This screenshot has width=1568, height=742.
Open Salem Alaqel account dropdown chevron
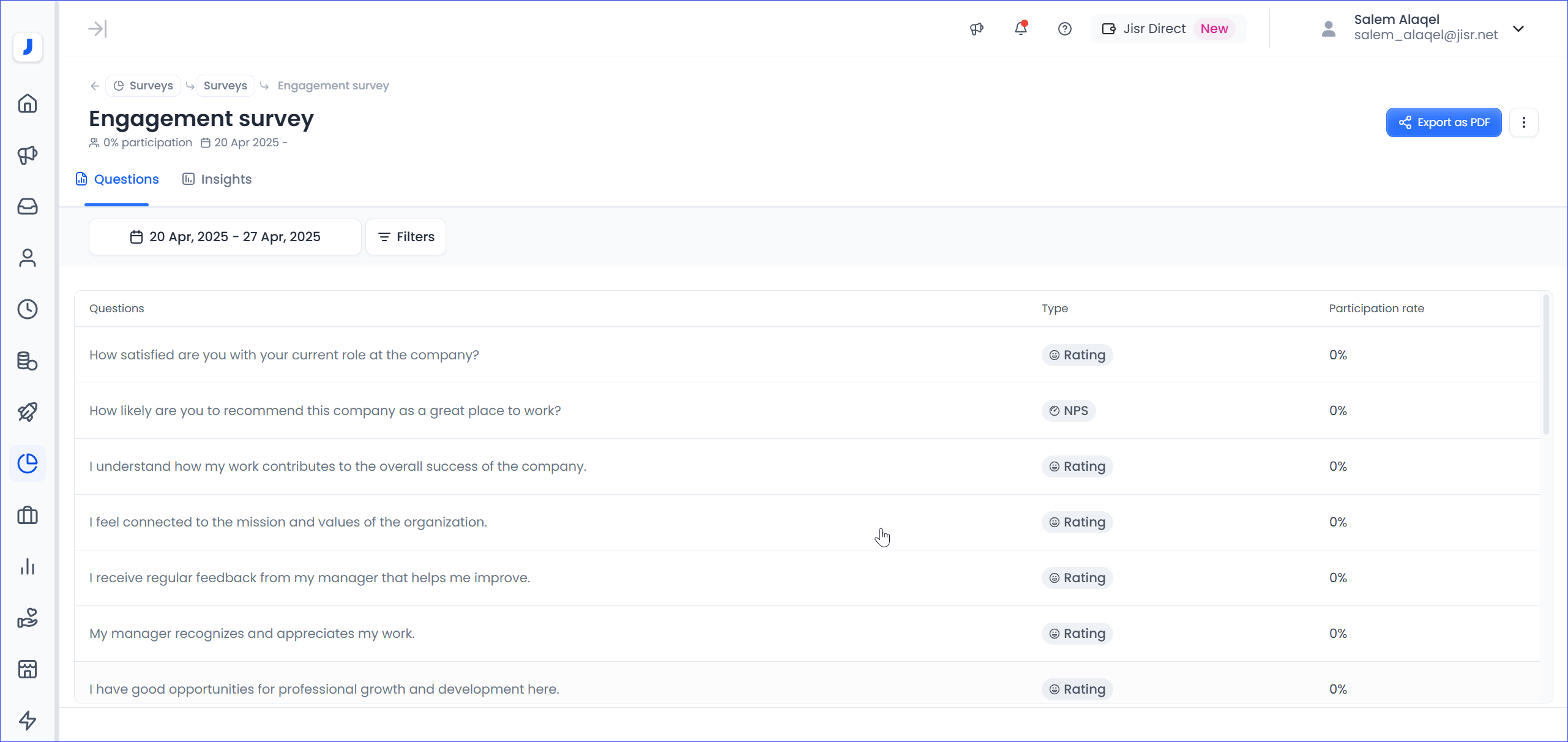click(1518, 29)
